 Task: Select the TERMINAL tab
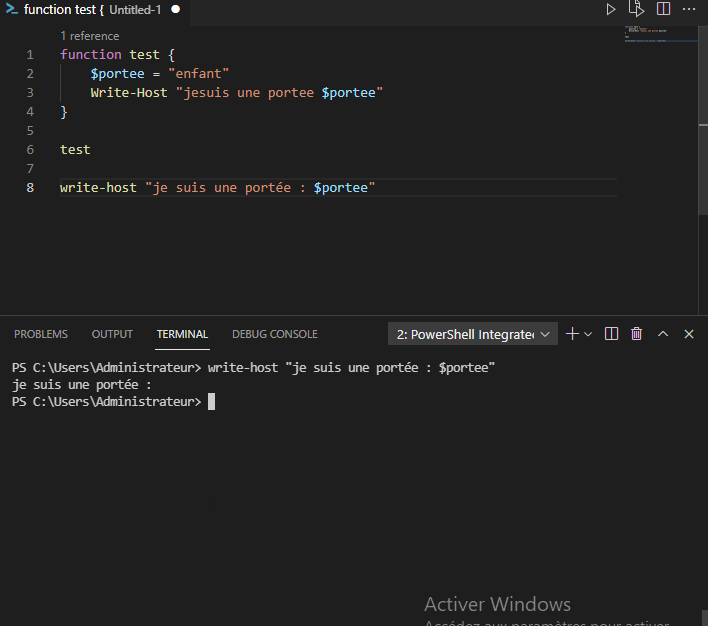(x=182, y=334)
